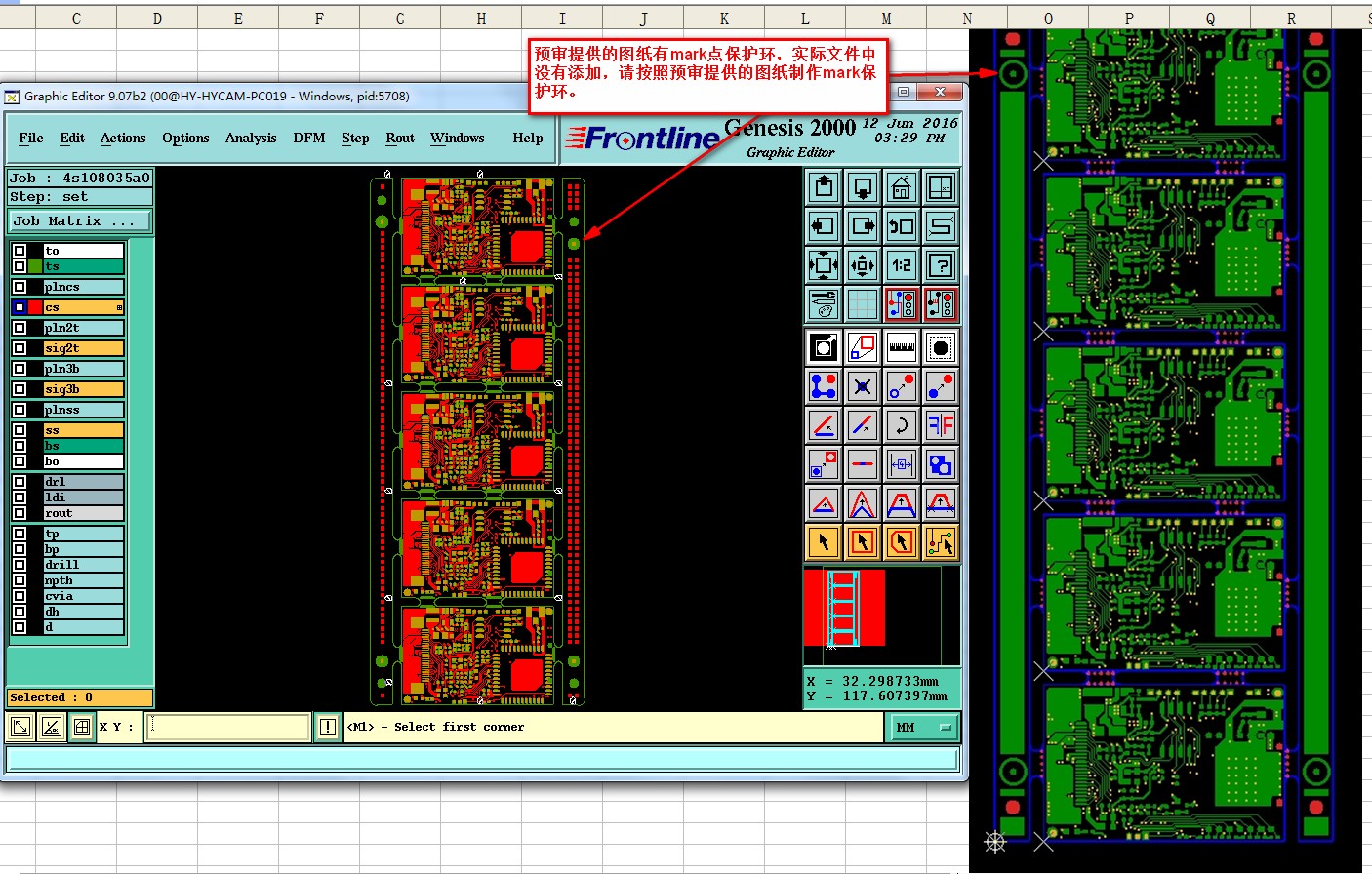1372x874 pixels.
Task: Click the connected blue dots edit icon
Action: coord(824,386)
